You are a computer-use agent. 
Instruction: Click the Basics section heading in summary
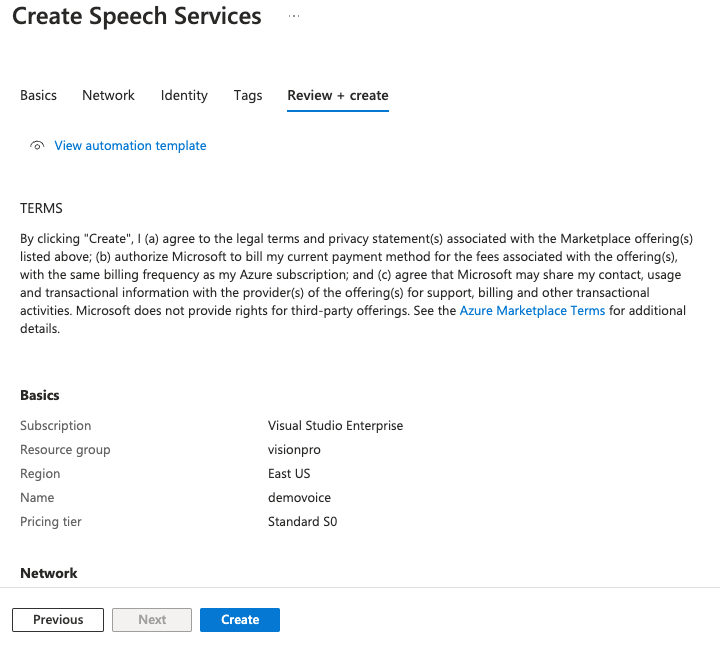40,396
